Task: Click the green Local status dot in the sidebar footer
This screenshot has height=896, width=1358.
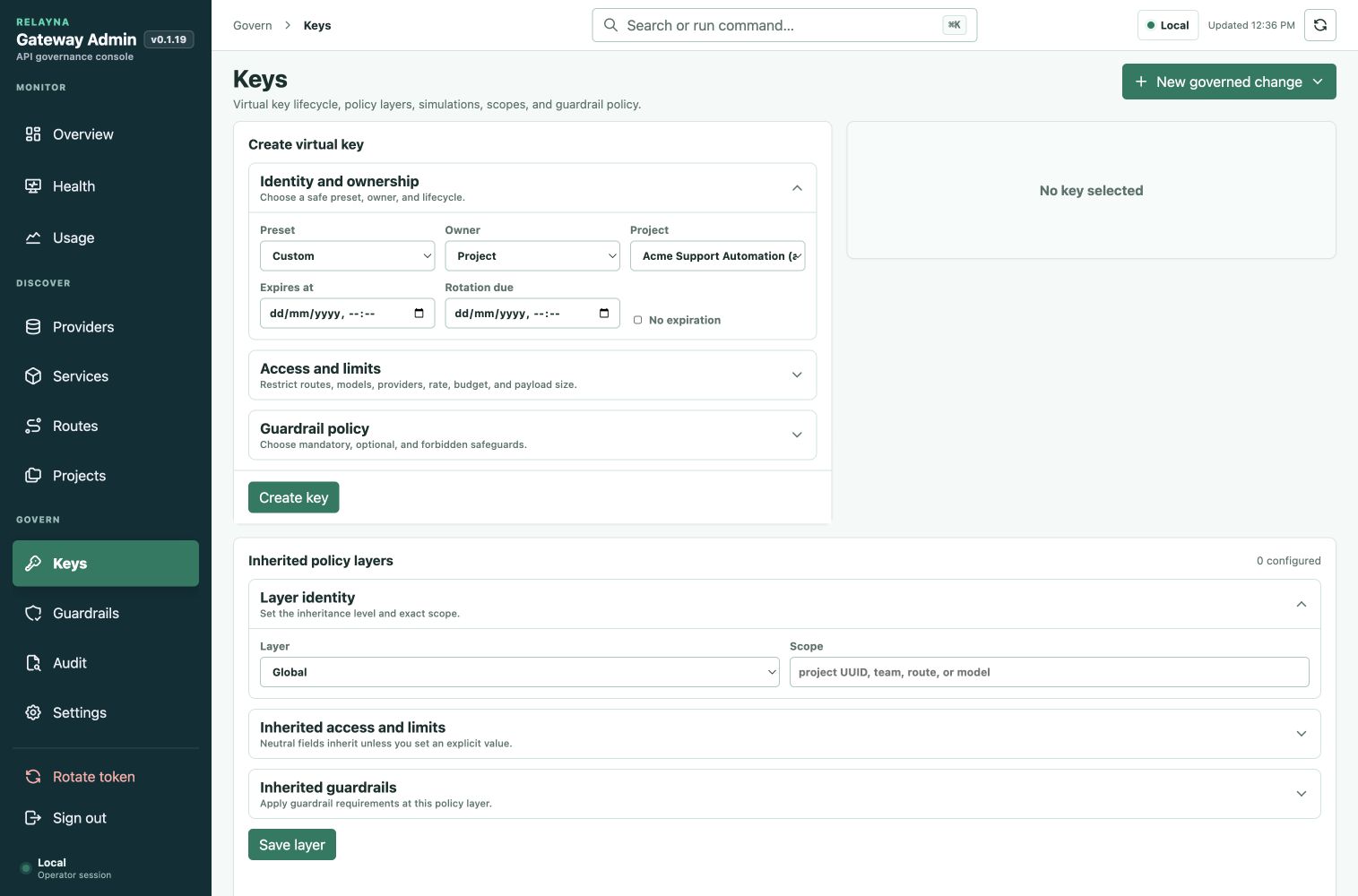Action: [x=25, y=868]
